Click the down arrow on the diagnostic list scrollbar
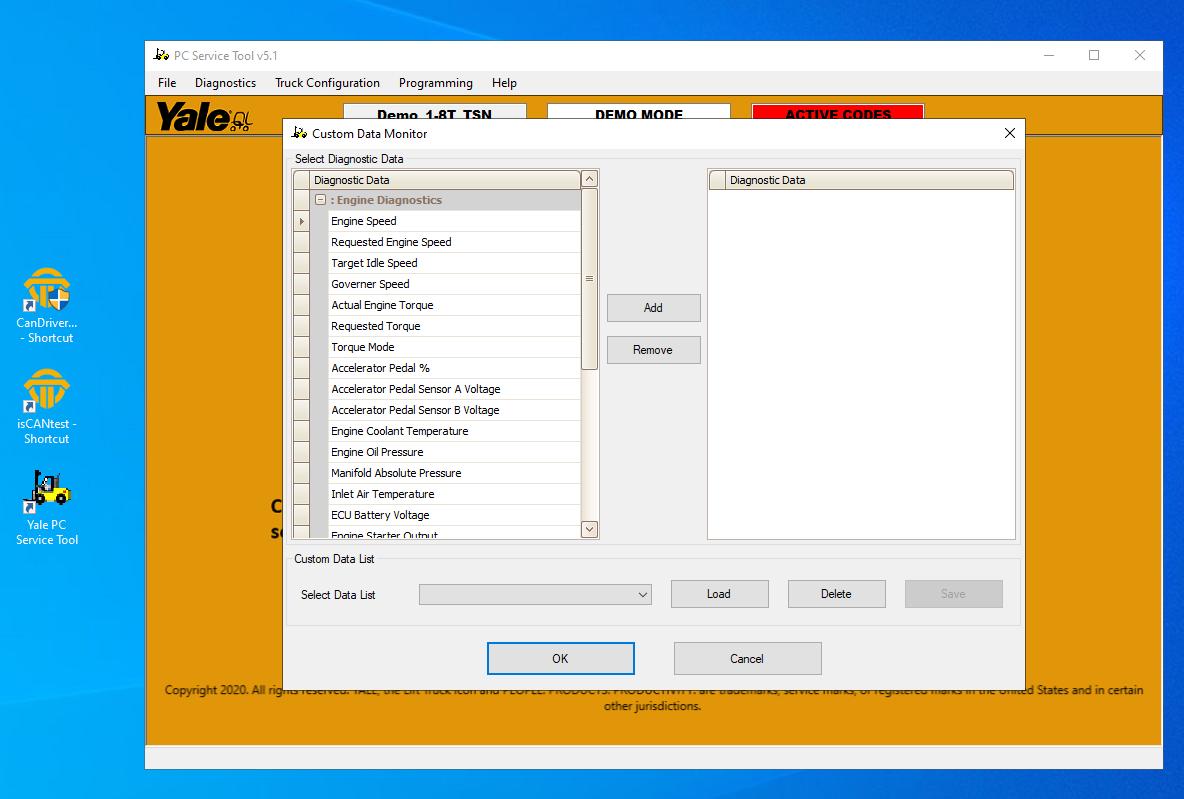 click(x=589, y=529)
